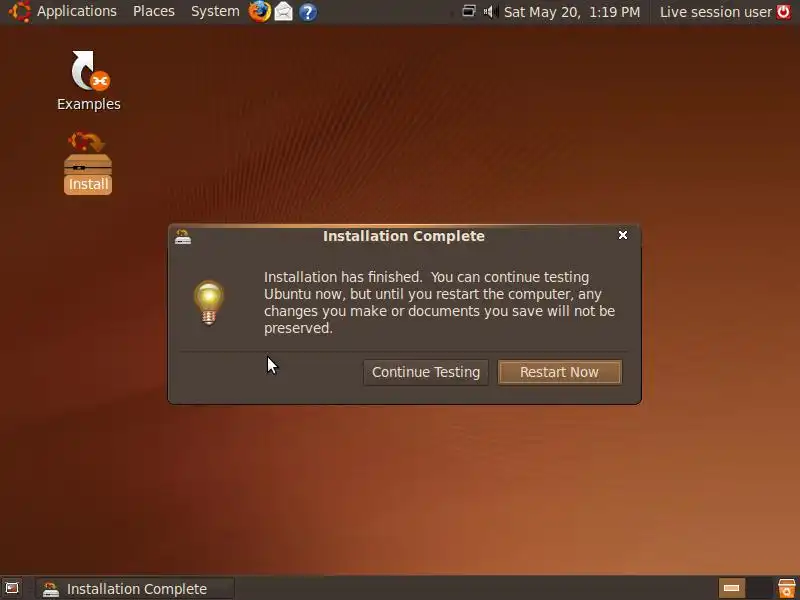Launch Evolution mail icon in panel
800x600 pixels.
coord(284,11)
